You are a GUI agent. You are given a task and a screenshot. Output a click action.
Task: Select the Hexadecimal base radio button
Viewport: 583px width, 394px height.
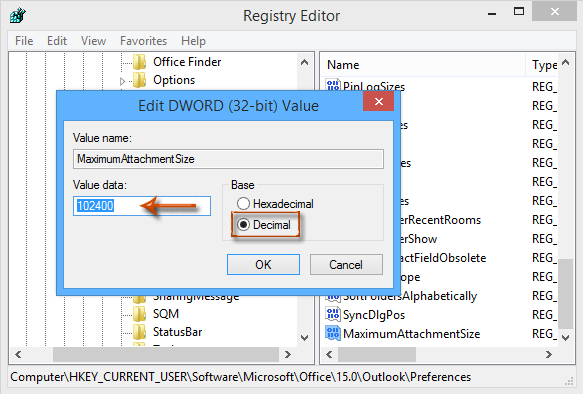(244, 204)
